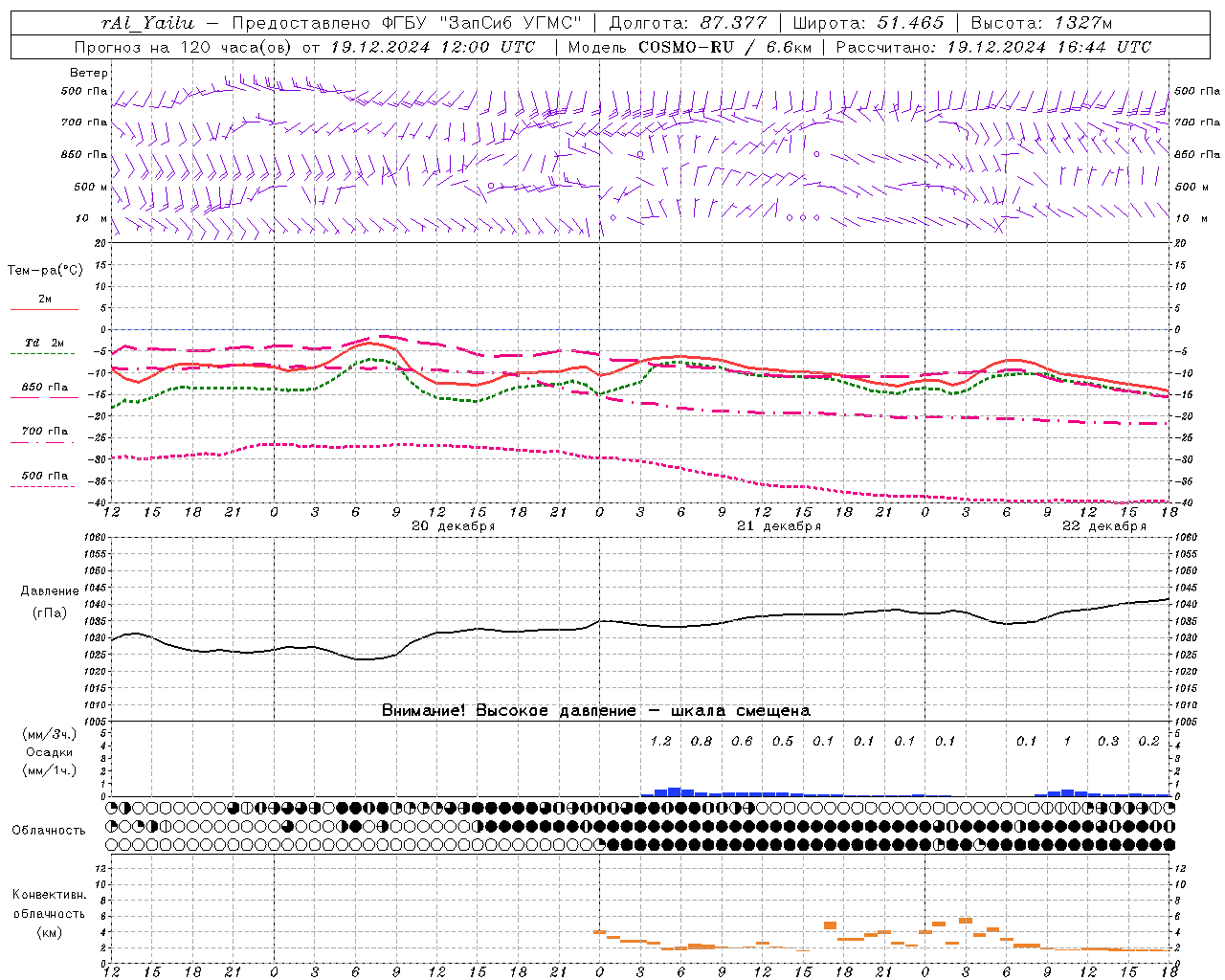Click the '20 декабря' date label
This screenshot has width=1225, height=980.
pyautogui.click(x=453, y=526)
